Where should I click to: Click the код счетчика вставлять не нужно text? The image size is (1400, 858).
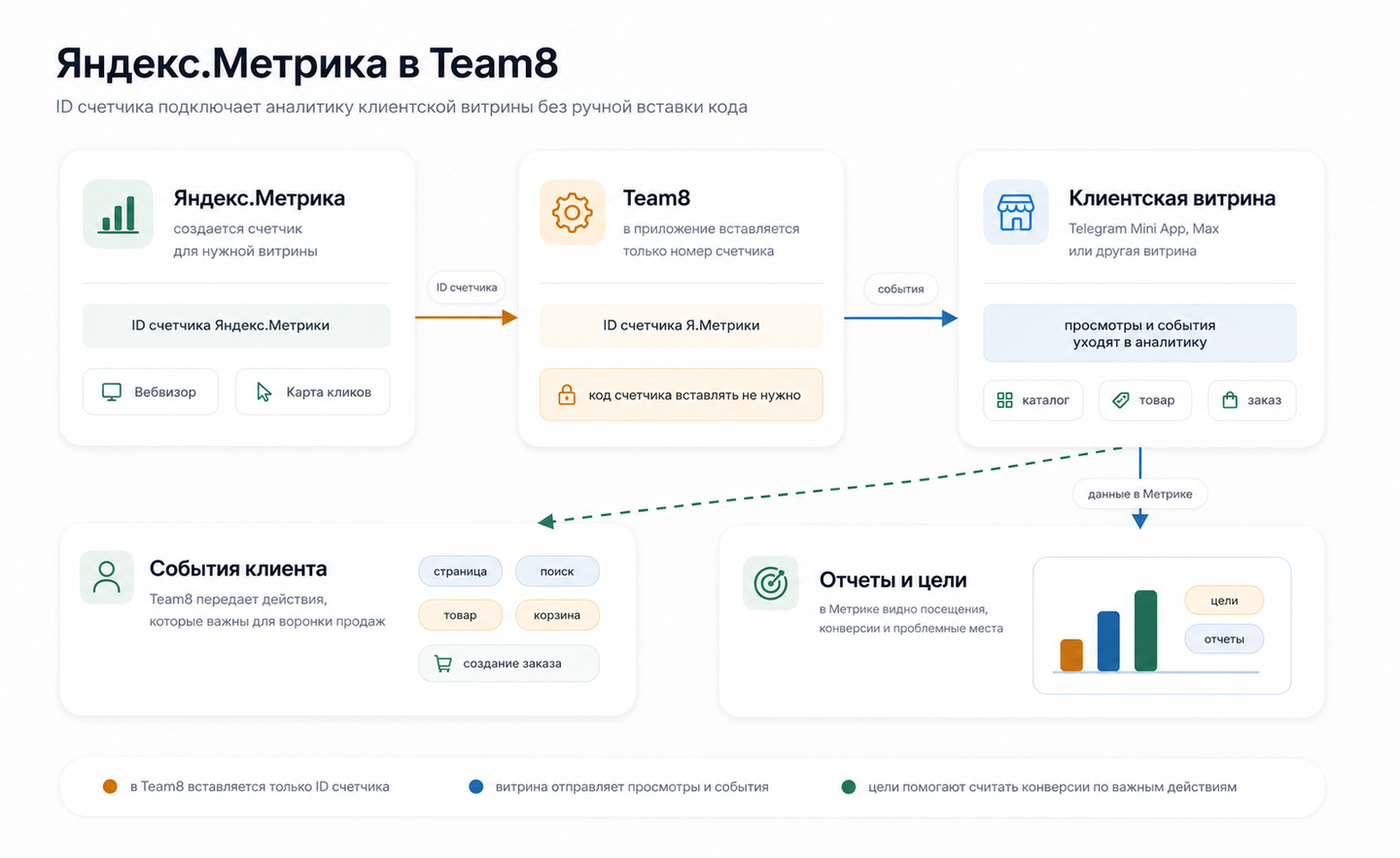tap(694, 395)
